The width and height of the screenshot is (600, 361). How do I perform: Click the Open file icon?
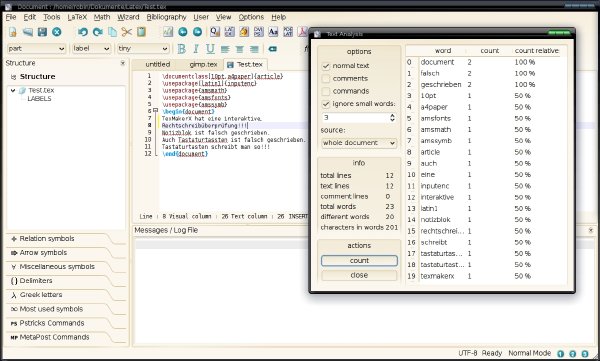pos(28,32)
